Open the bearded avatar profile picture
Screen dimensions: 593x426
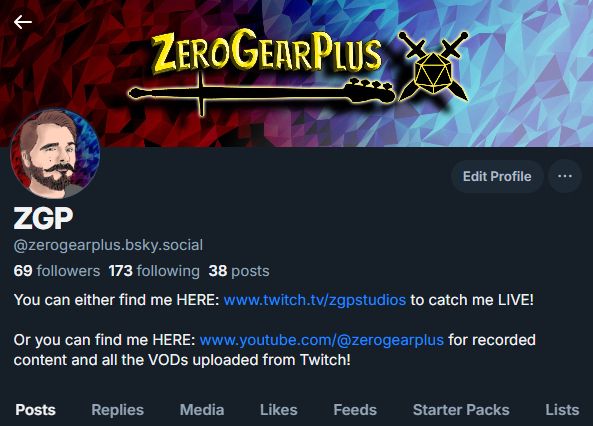click(x=55, y=153)
